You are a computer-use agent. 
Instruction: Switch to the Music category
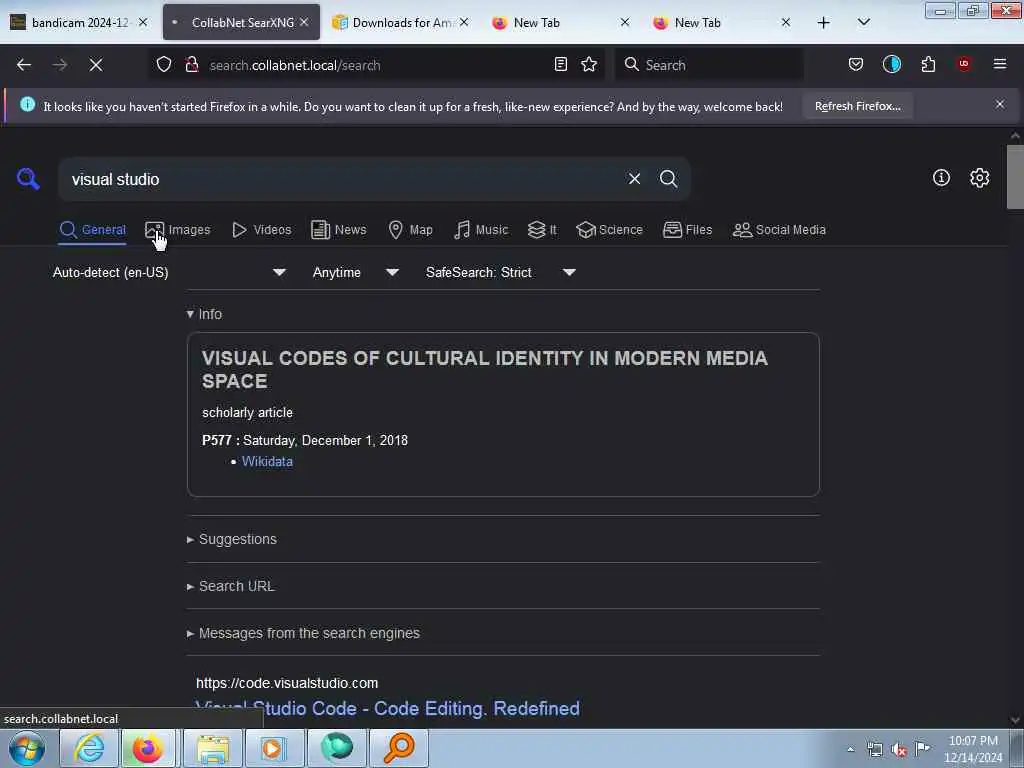(x=481, y=230)
